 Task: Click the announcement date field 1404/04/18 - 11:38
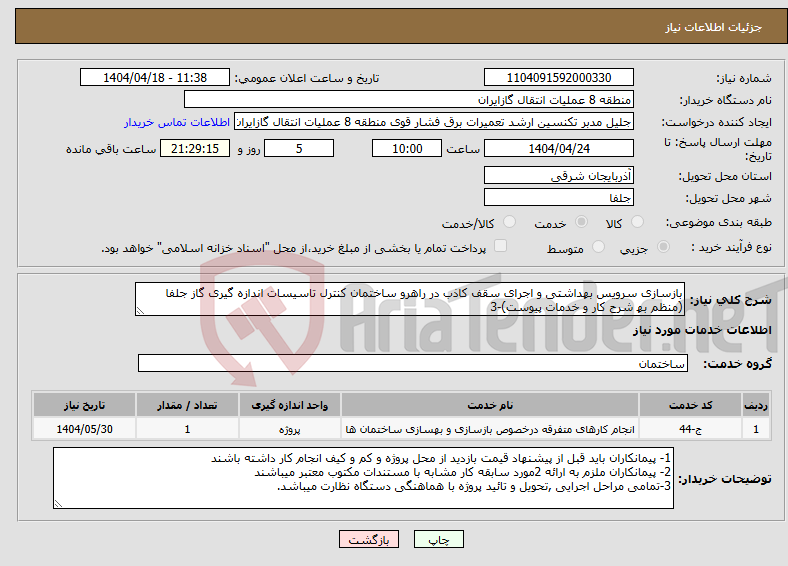(155, 77)
